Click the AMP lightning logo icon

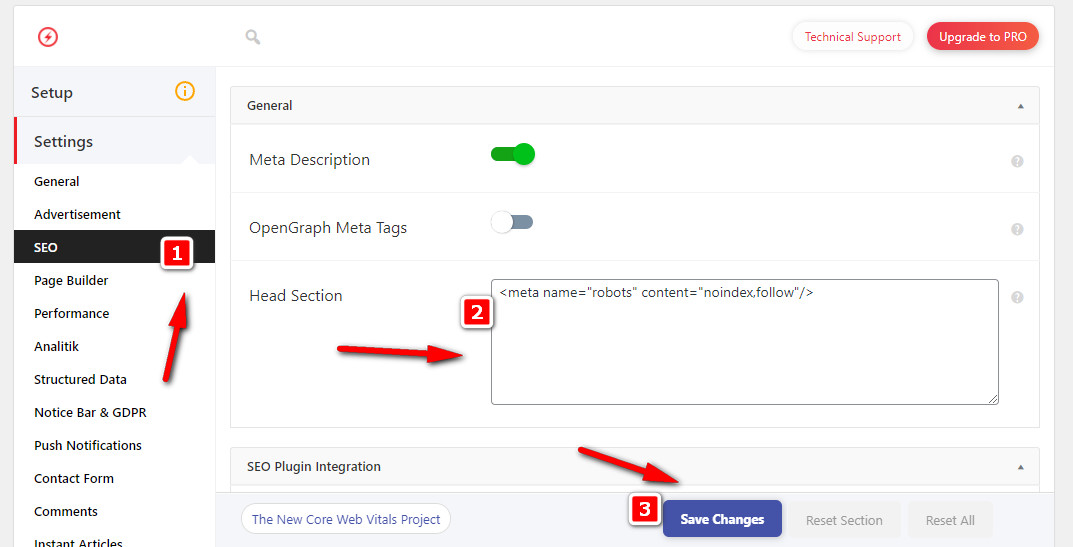47,38
